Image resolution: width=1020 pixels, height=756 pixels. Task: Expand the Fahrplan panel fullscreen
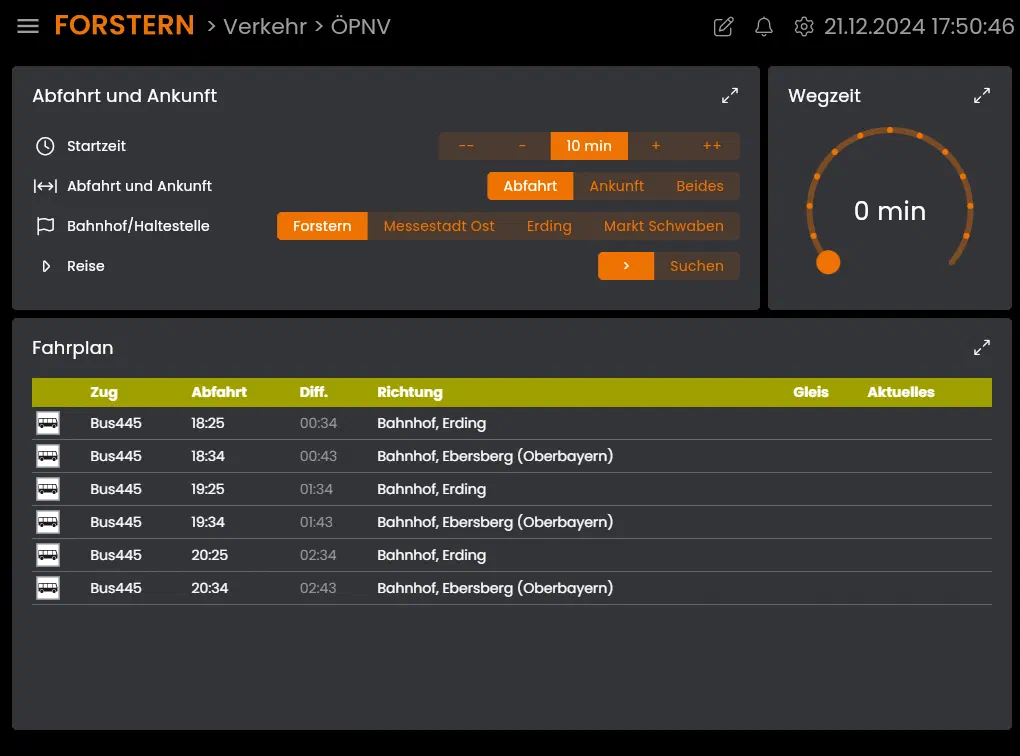coord(982,347)
